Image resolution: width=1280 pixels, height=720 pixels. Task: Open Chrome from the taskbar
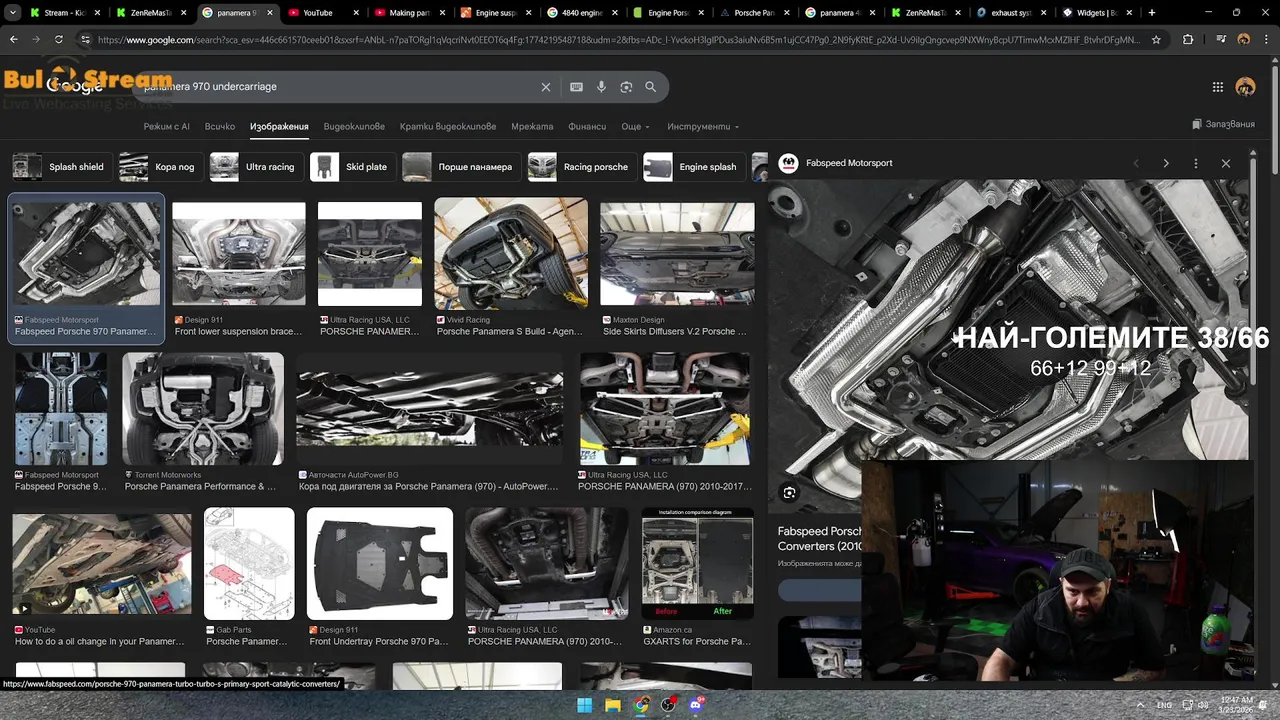pyautogui.click(x=641, y=705)
